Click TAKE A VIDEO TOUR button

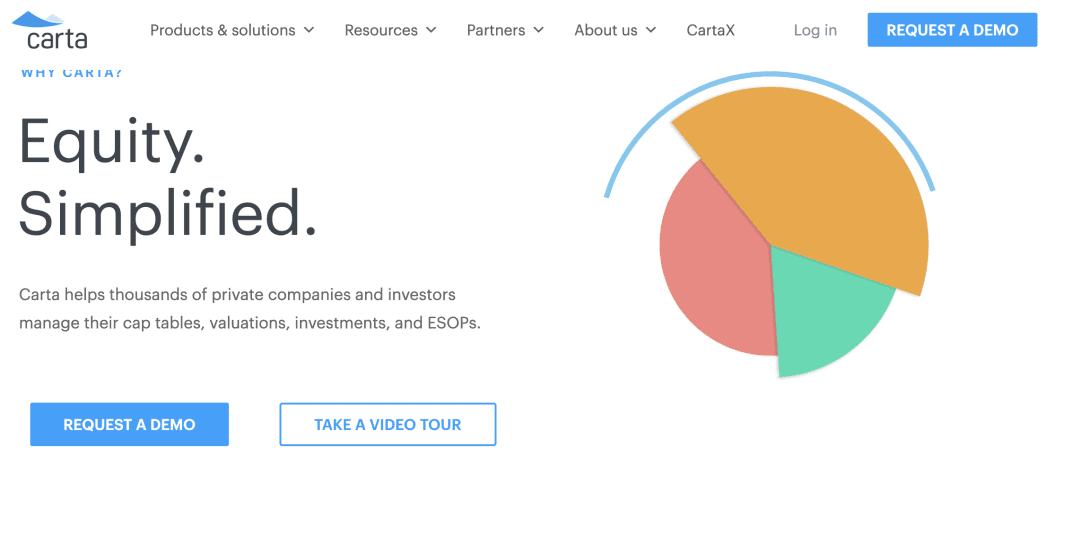[387, 424]
